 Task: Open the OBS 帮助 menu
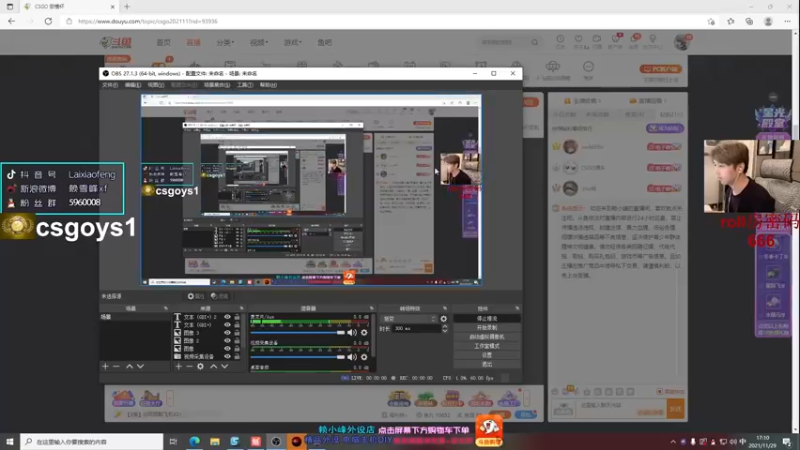268,85
